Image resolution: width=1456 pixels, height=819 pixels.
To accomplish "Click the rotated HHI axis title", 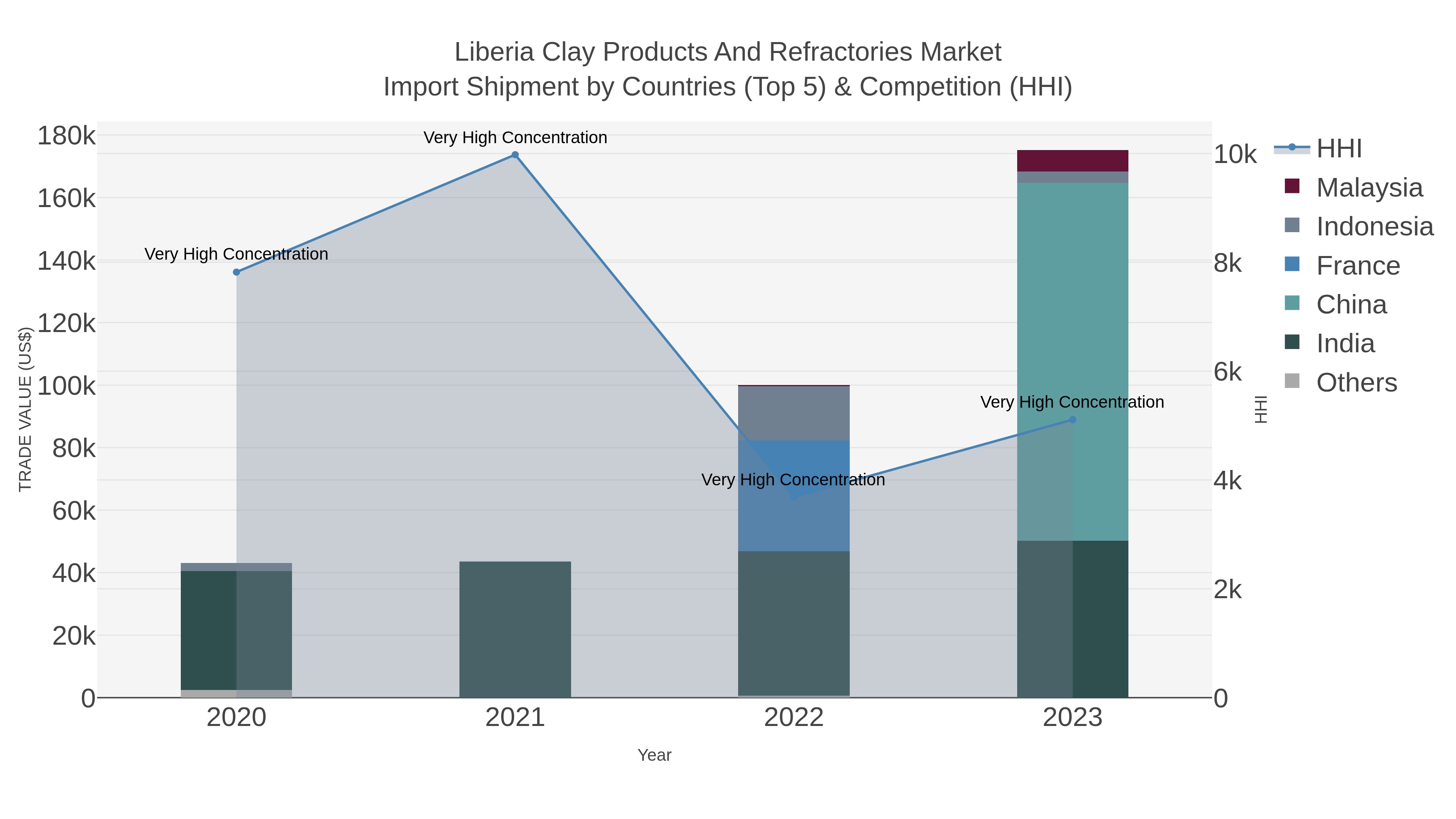I will 1260,409.
